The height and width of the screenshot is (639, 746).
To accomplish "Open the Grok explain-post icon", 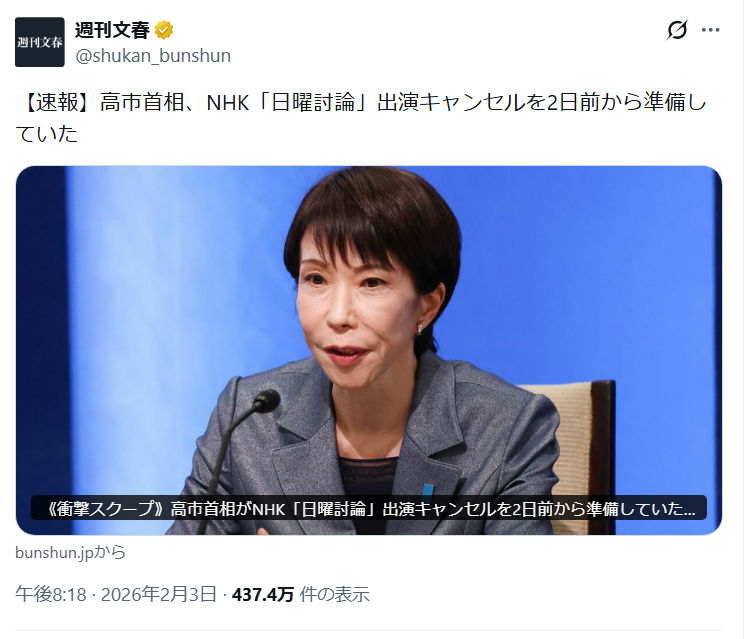I will pos(677,30).
